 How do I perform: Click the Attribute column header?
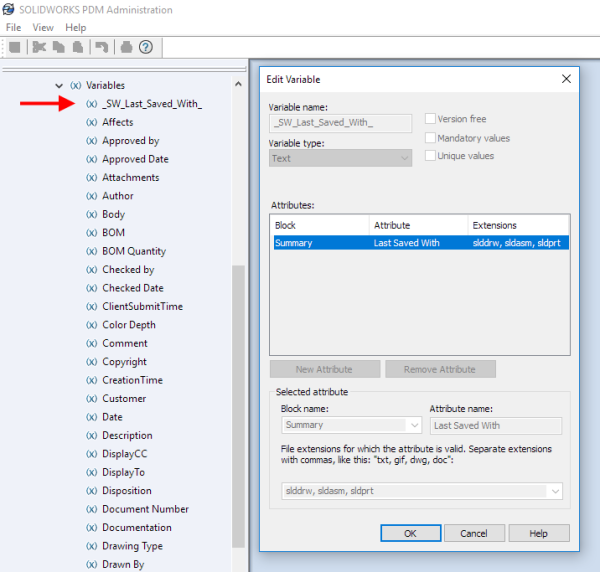pos(419,225)
